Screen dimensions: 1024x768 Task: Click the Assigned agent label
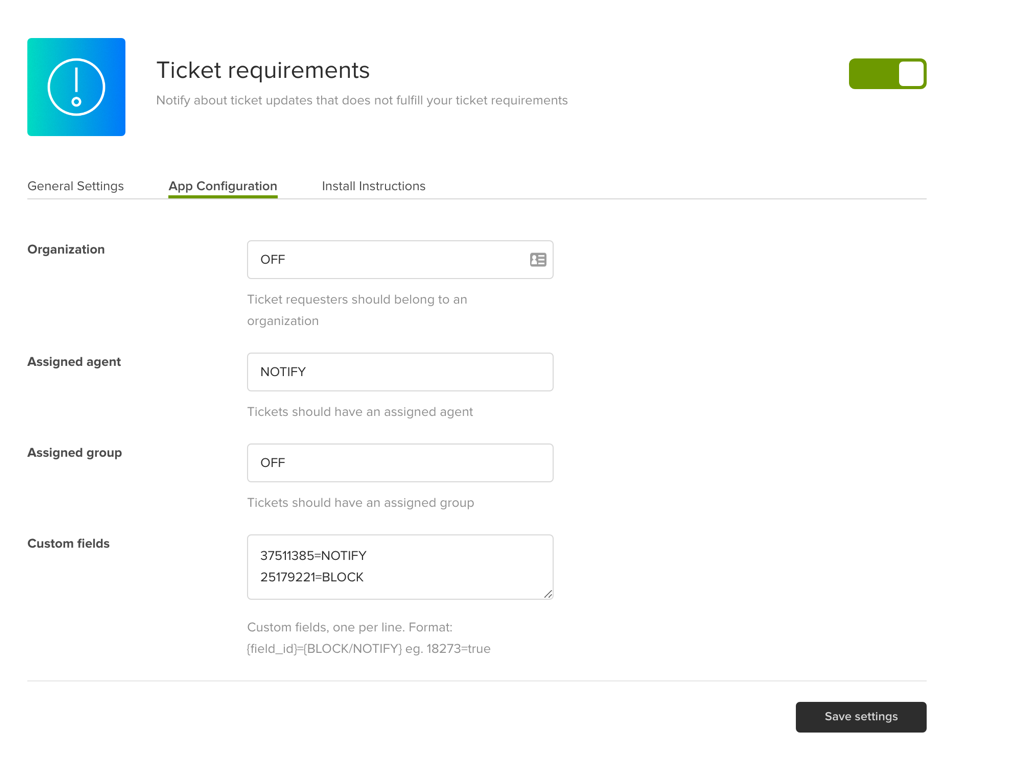(74, 362)
